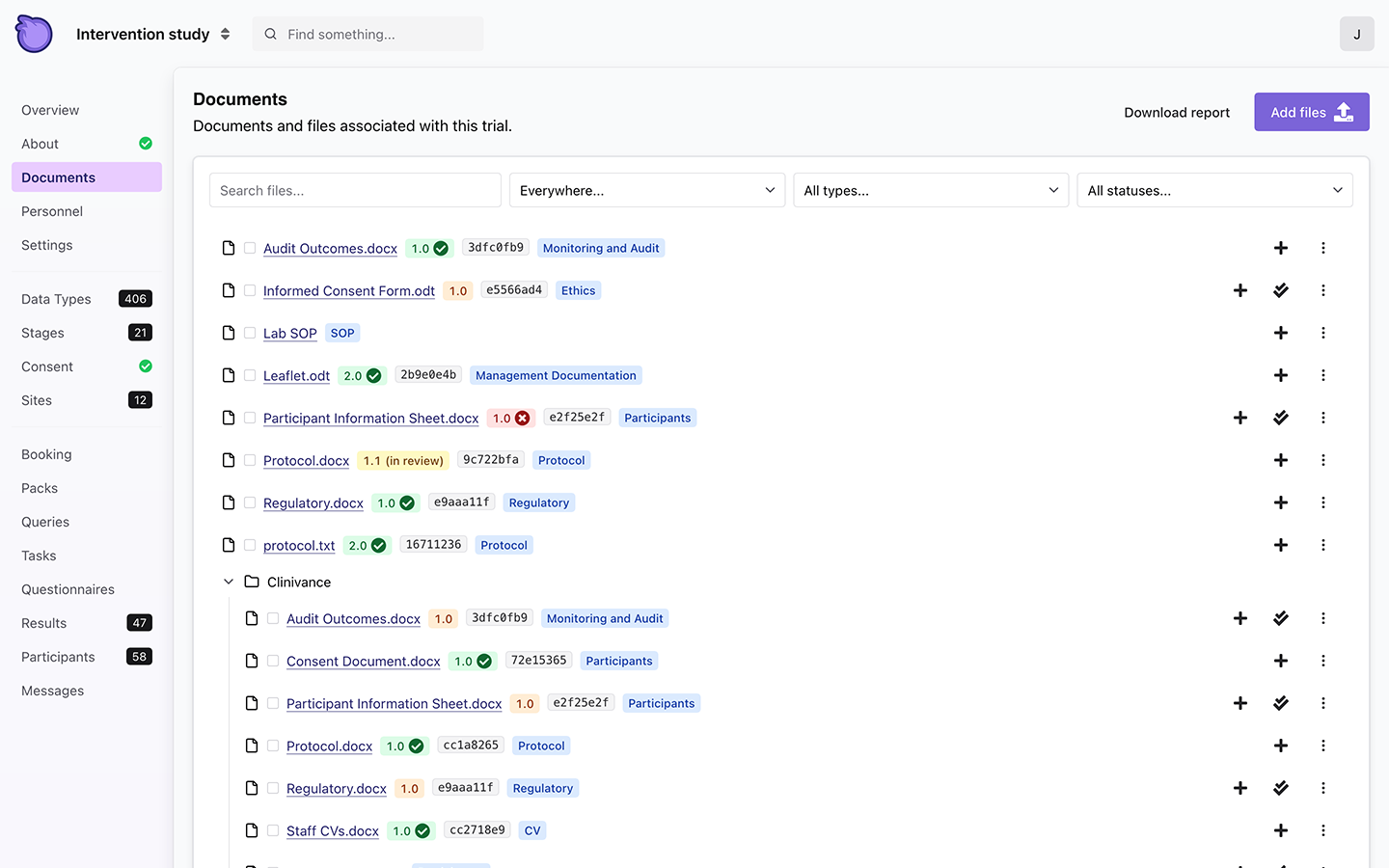Tick checkbox for Lab SOP
This screenshot has width=1389, height=868.
pos(250,333)
